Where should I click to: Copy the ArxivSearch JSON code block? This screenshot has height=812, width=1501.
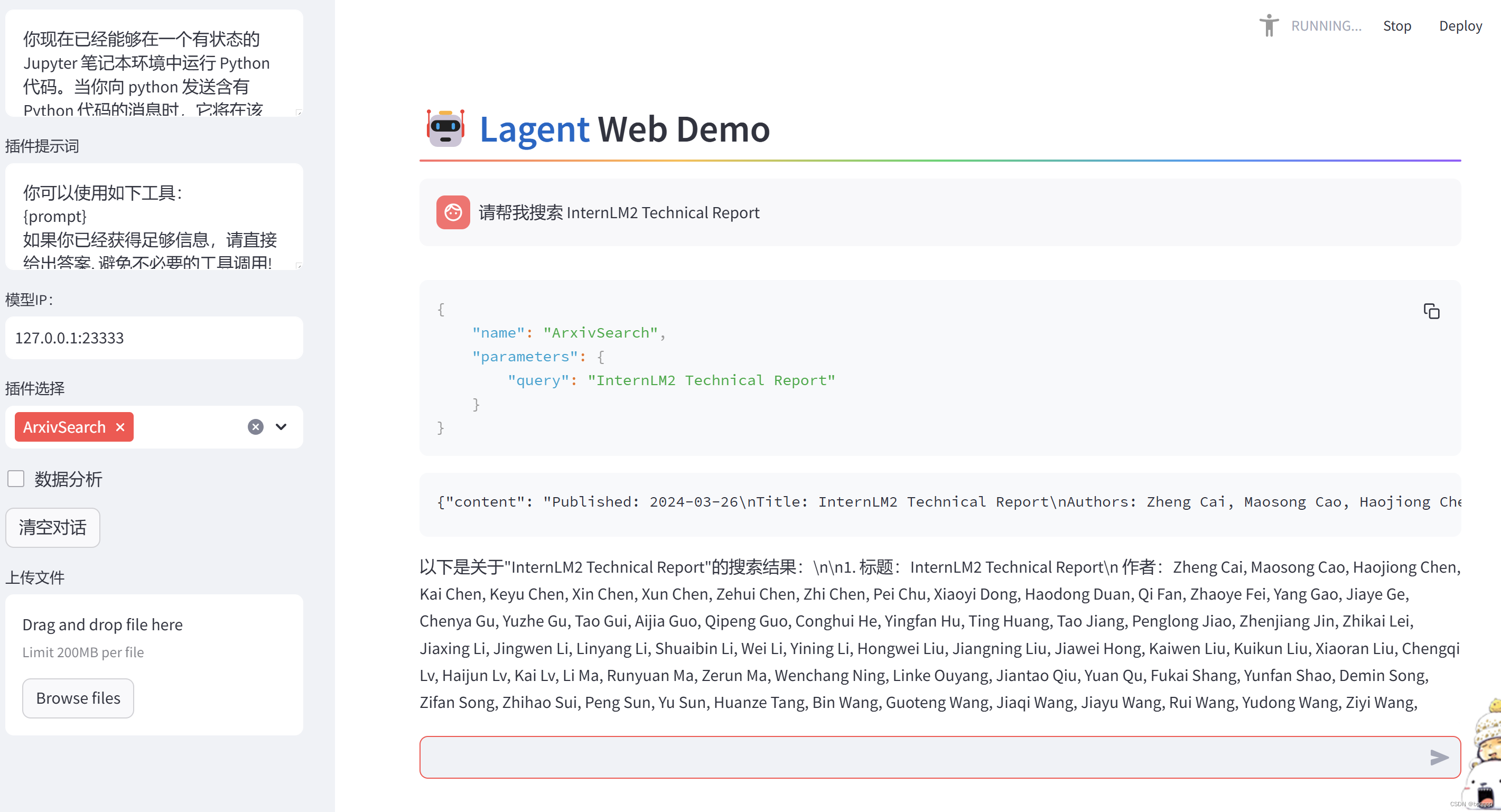point(1431,311)
